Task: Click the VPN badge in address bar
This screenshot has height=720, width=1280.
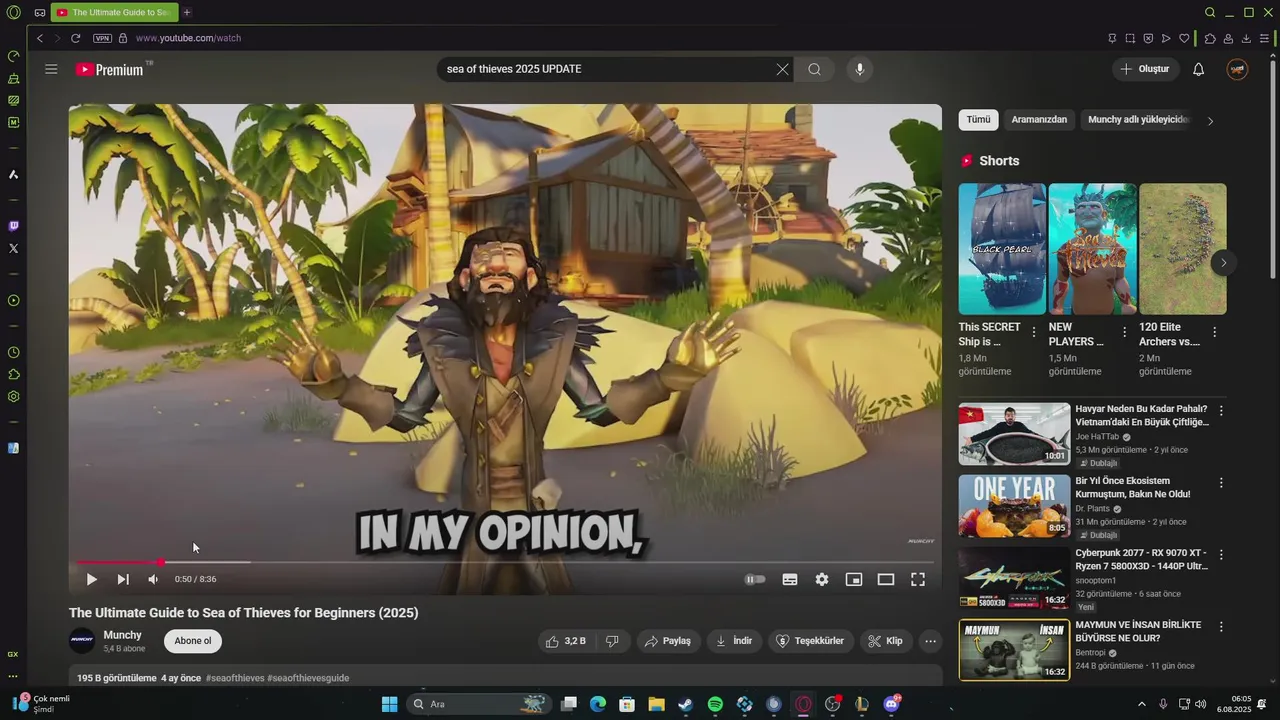Action: [102, 38]
